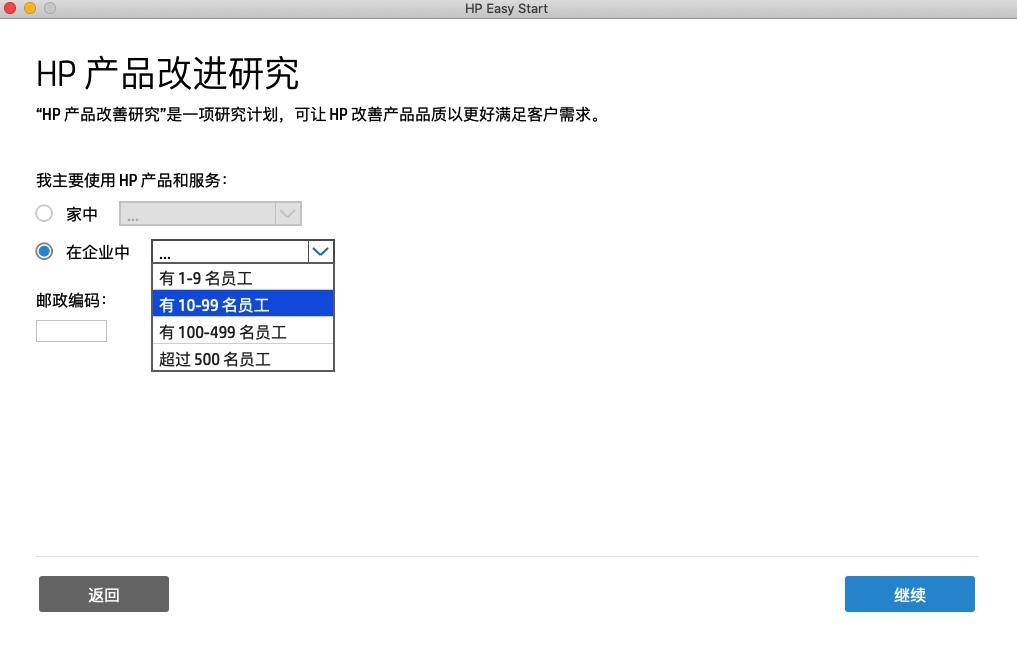1017x650 pixels.
Task: Select the 家中 radio button
Action: [x=44, y=213]
